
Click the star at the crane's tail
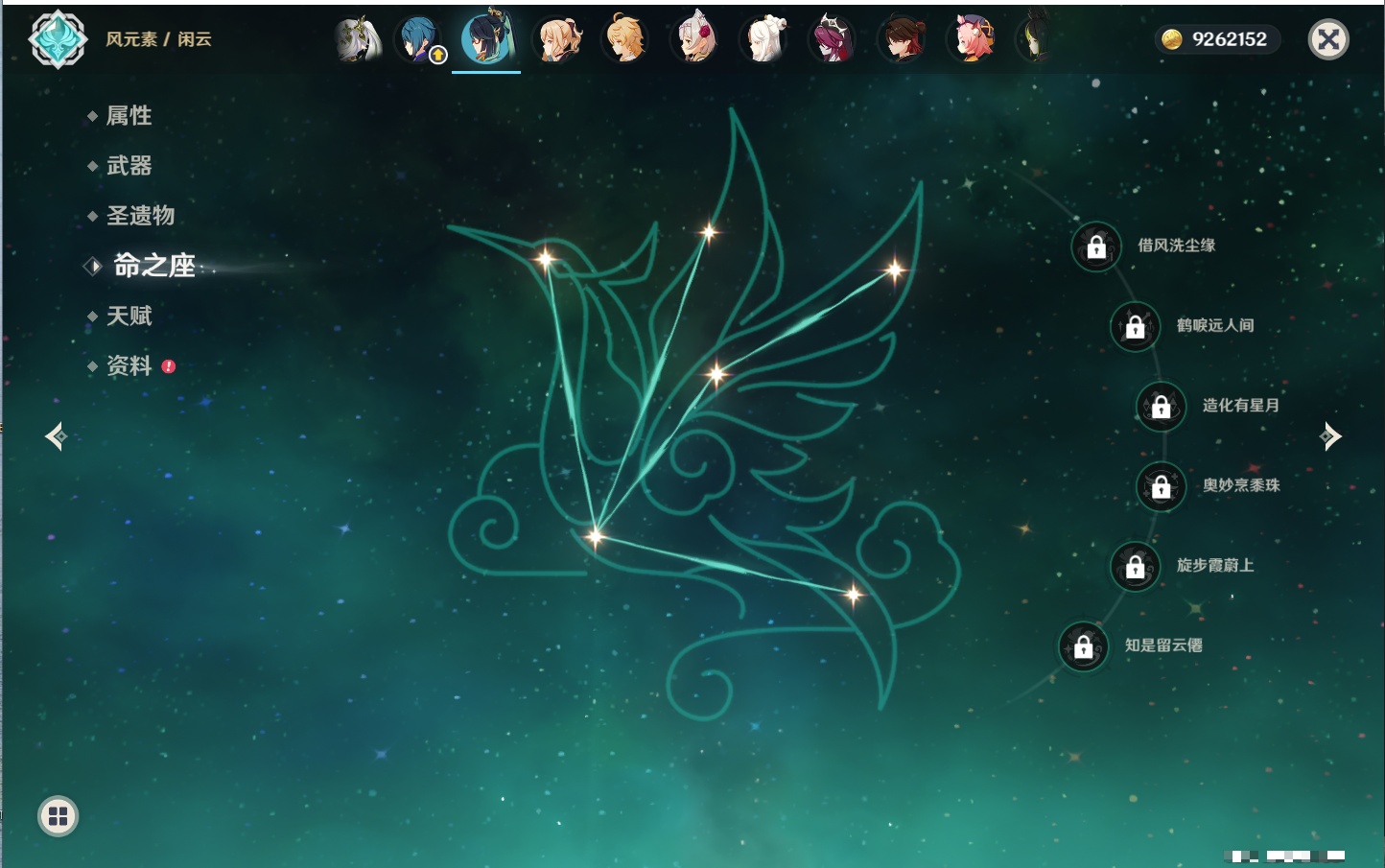tap(853, 596)
